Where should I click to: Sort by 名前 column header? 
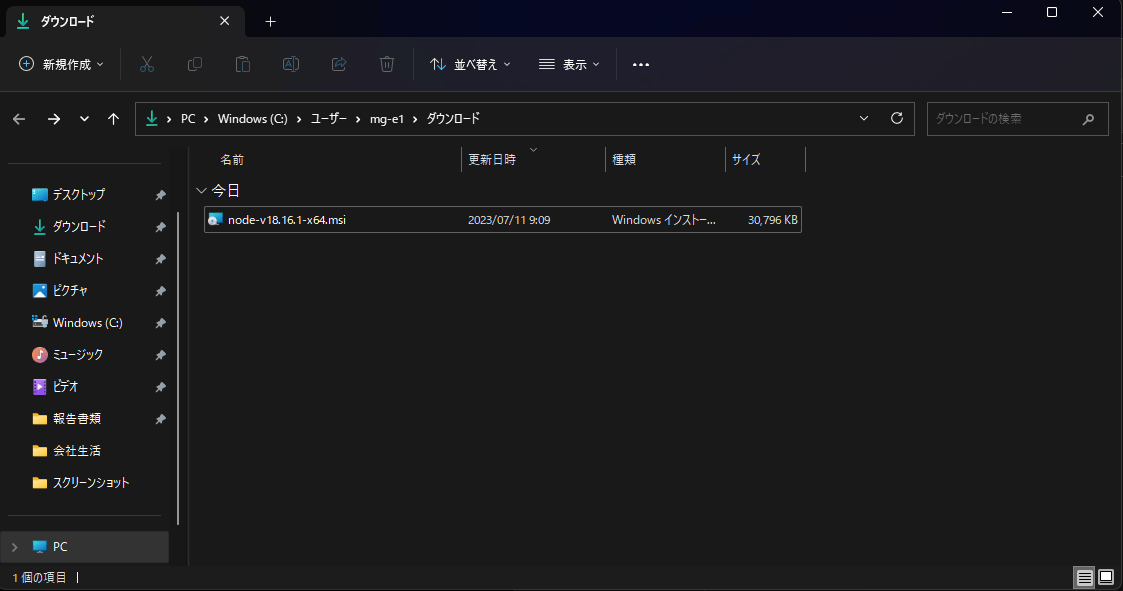point(232,160)
